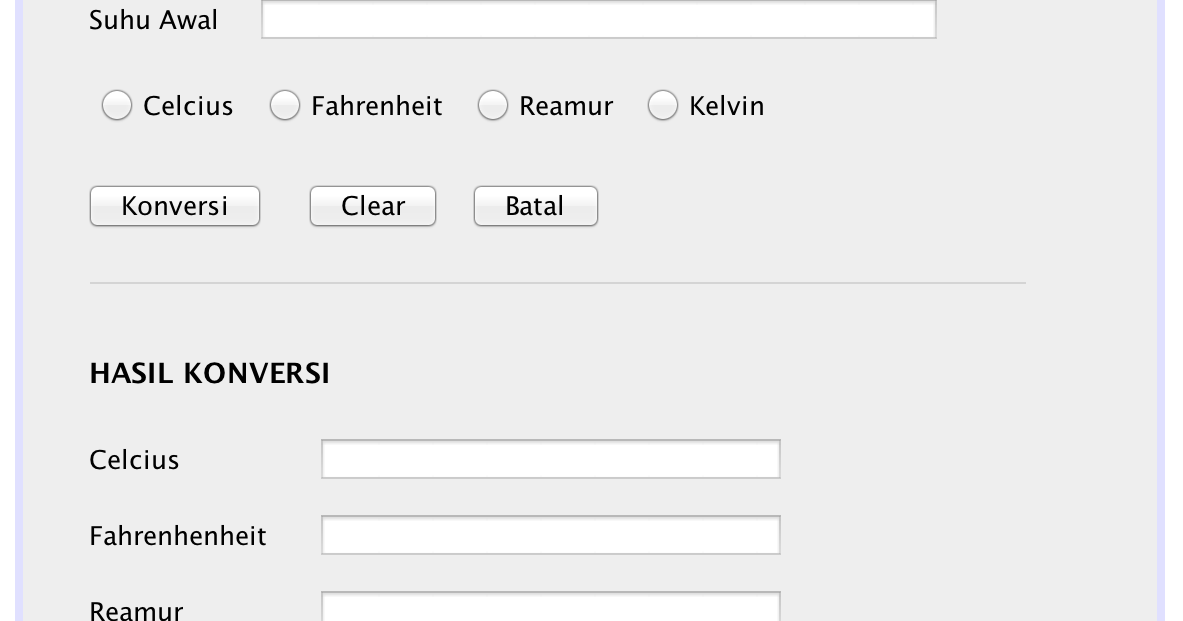This screenshot has width=1183, height=621.
Task: Click the Reamur result field
Action: tap(549, 608)
